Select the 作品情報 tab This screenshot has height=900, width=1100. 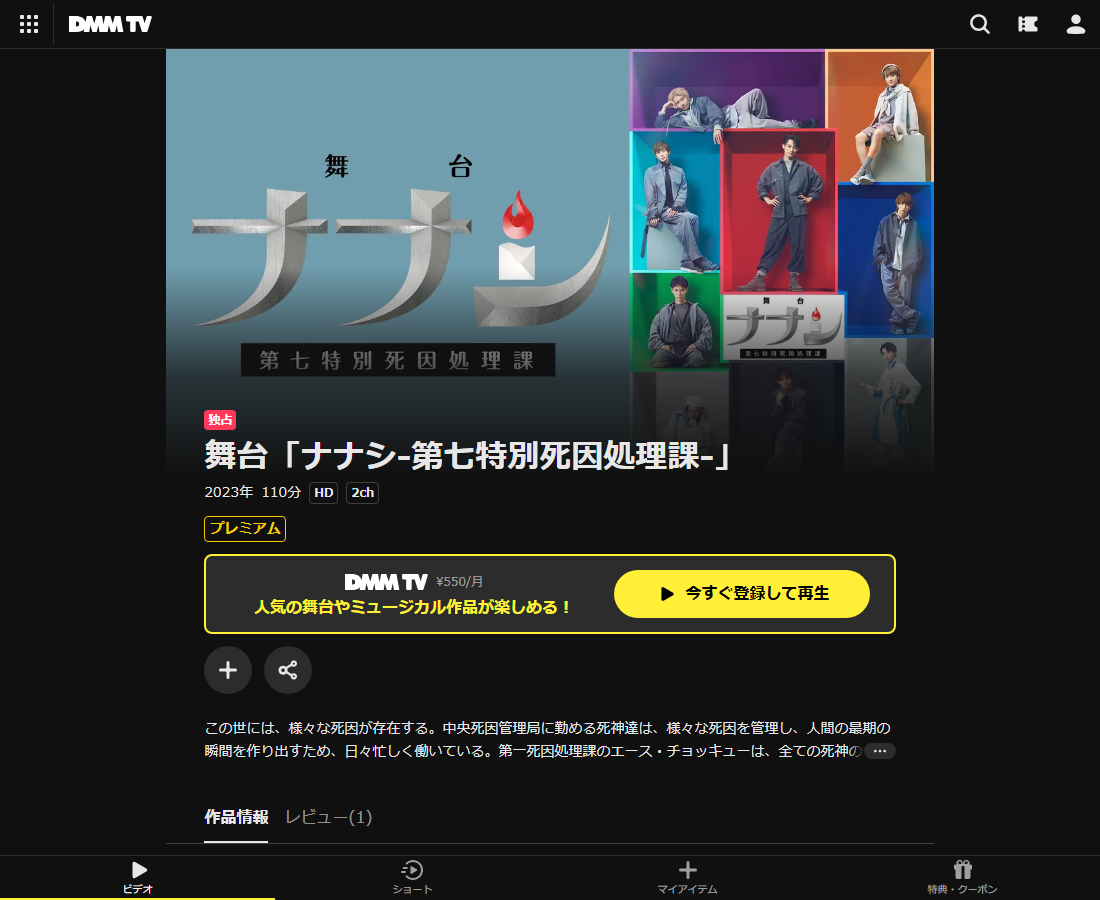(236, 817)
